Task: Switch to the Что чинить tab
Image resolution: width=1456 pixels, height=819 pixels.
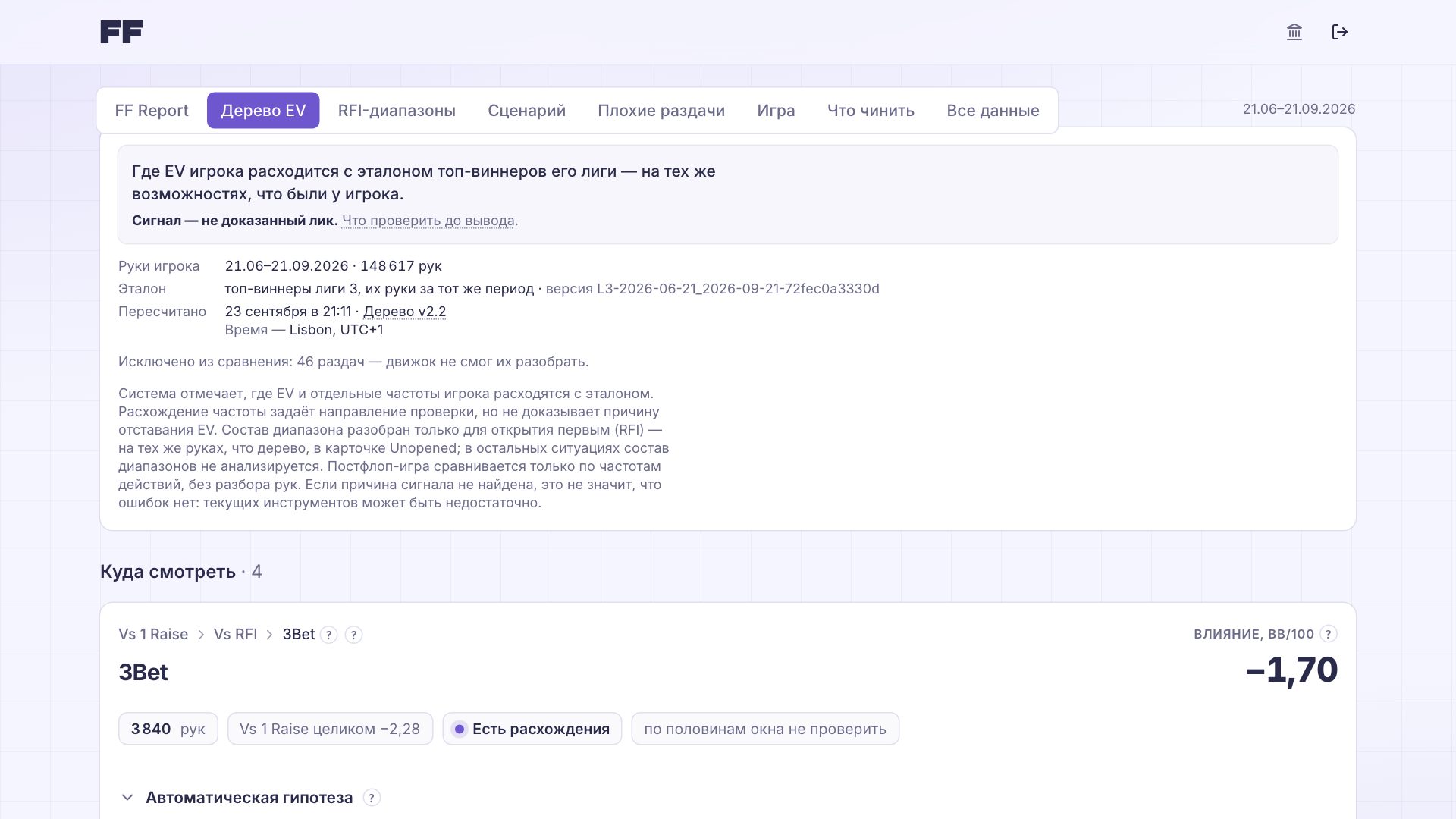Action: (x=871, y=111)
